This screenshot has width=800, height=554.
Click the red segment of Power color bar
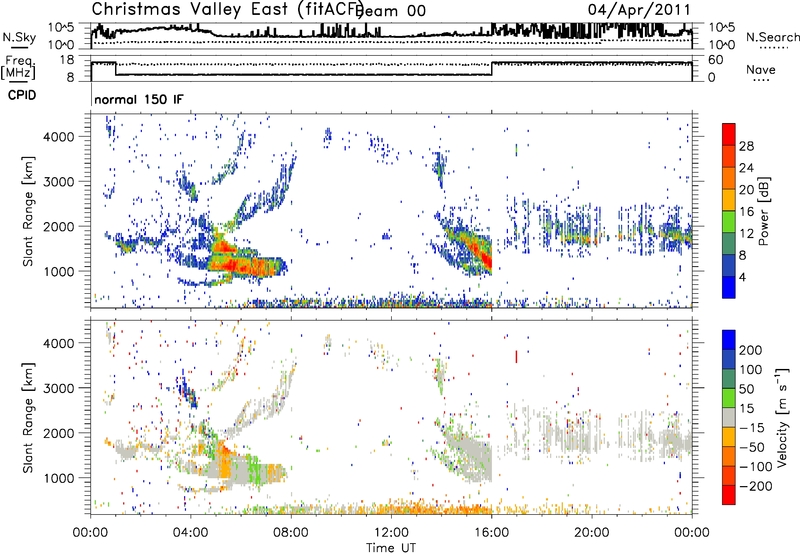pos(729,134)
